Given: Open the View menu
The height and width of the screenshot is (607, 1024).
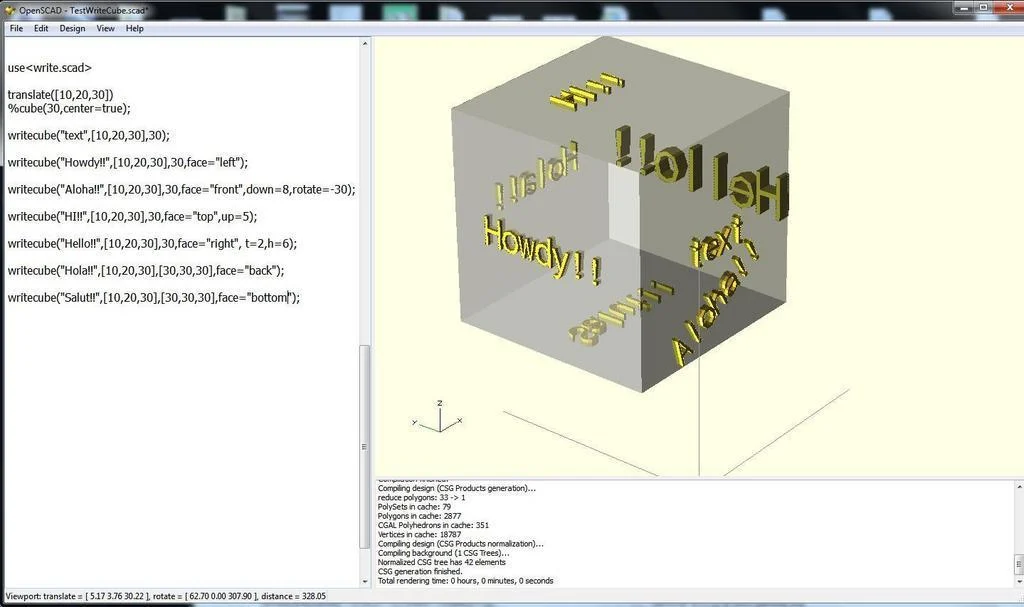Looking at the screenshot, I should pyautogui.click(x=106, y=28).
